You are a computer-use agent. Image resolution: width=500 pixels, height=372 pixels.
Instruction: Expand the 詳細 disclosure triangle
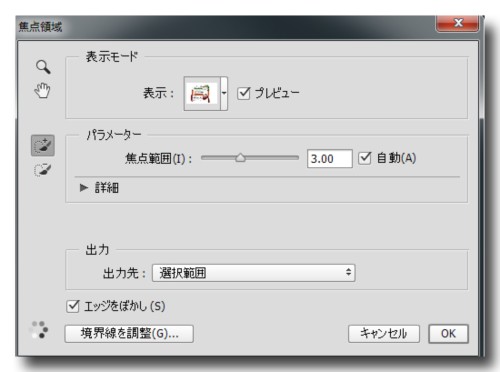pos(84,188)
